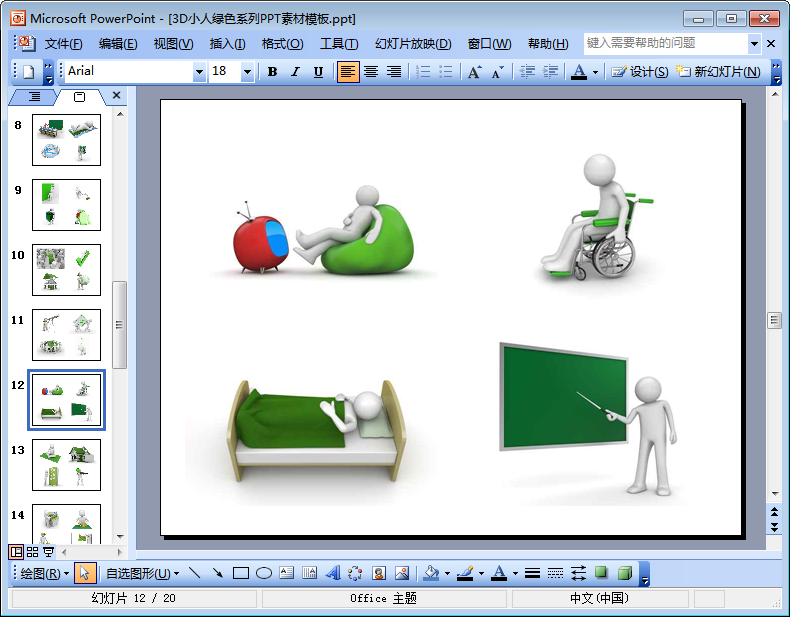
Task: Toggle Align Right button
Action: pos(393,72)
